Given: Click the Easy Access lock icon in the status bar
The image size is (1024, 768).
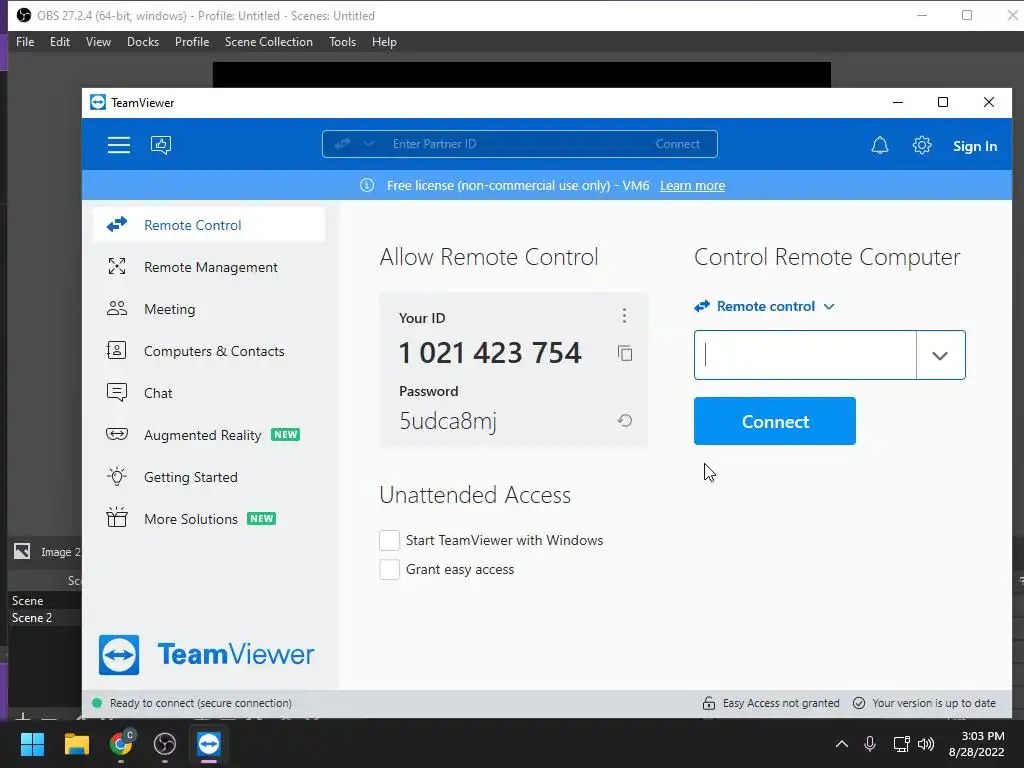Looking at the screenshot, I should [x=709, y=703].
